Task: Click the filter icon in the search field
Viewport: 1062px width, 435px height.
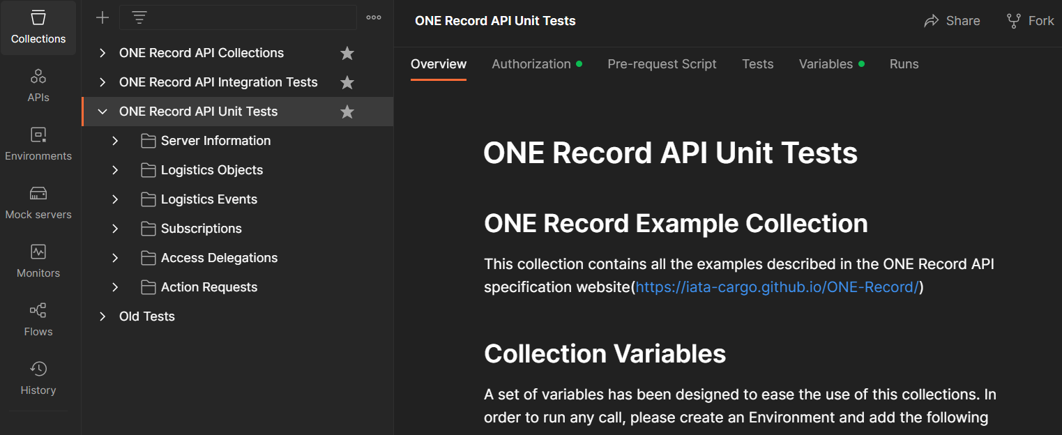Action: 139,18
